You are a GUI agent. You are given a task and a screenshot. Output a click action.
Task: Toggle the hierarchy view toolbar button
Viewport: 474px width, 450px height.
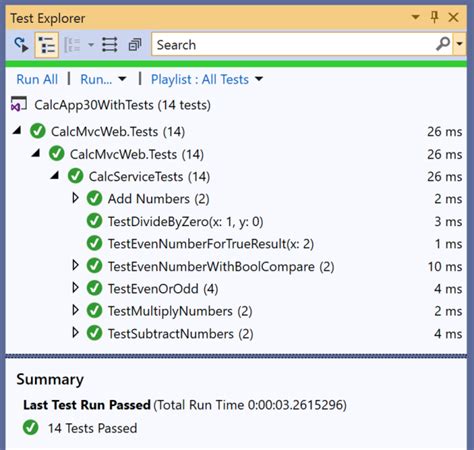(47, 45)
